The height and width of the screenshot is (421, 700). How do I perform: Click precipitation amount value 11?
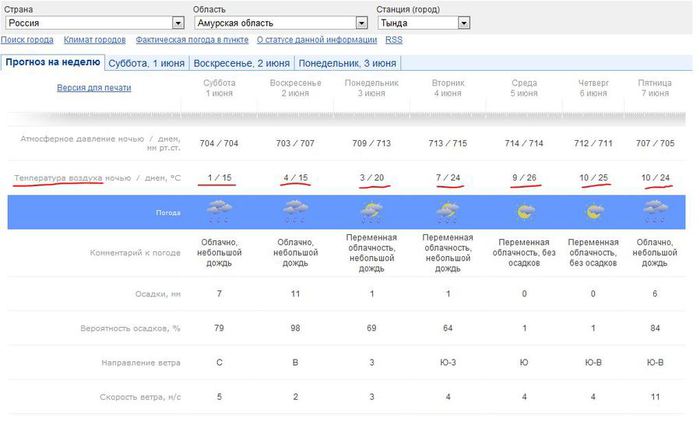point(296,294)
